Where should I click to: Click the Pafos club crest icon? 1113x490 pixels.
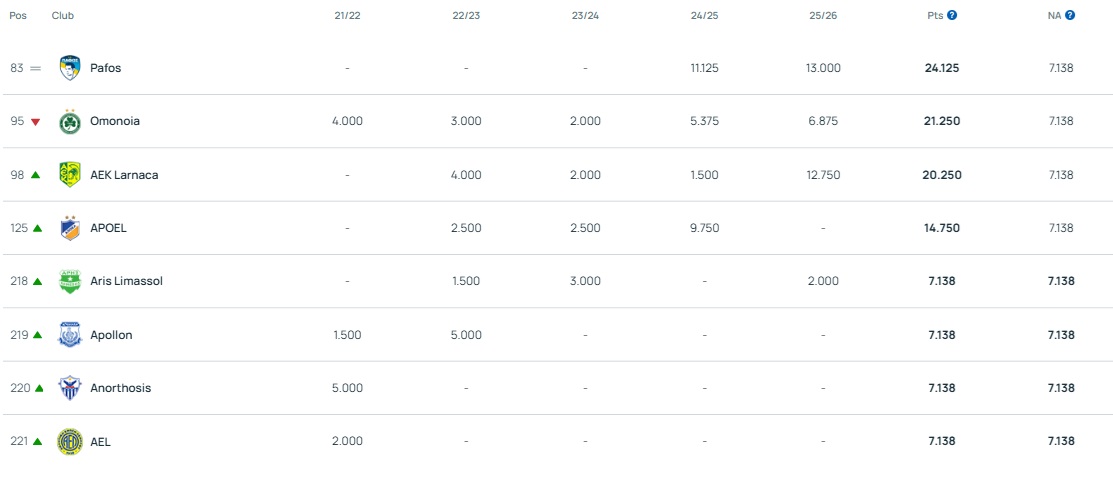69,68
